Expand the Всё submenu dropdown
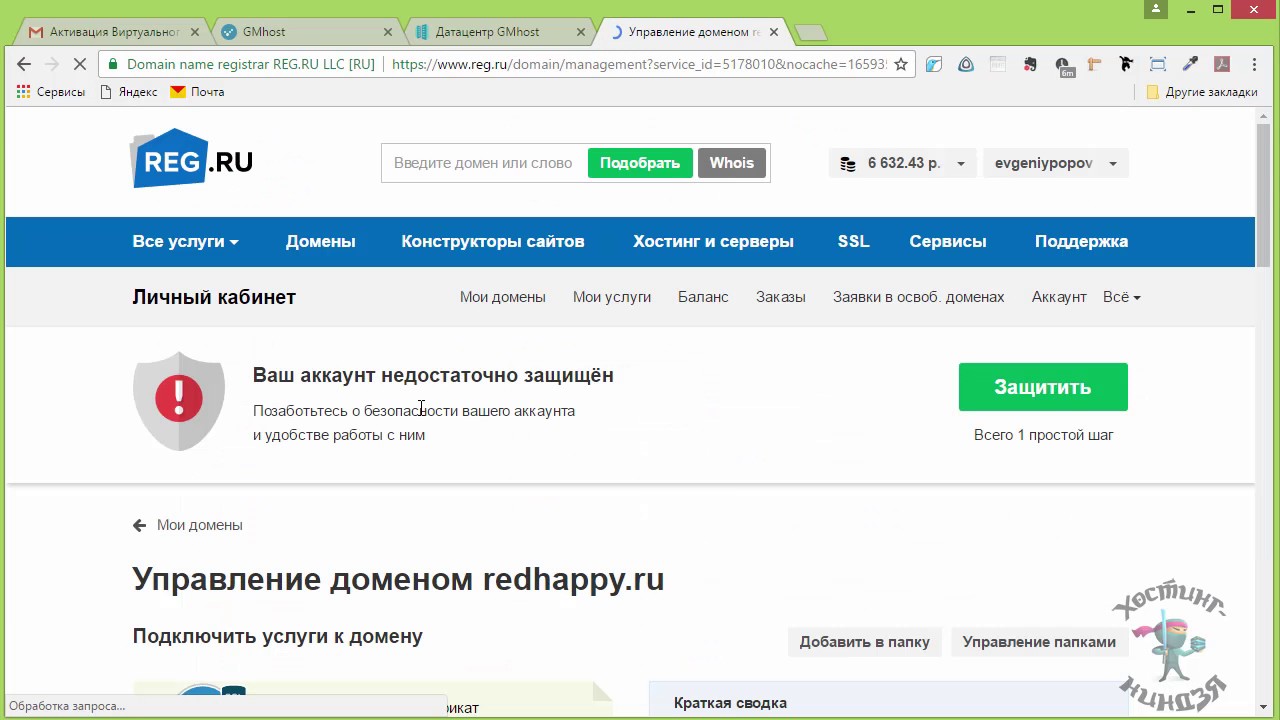The height and width of the screenshot is (720, 1280). tap(1121, 297)
